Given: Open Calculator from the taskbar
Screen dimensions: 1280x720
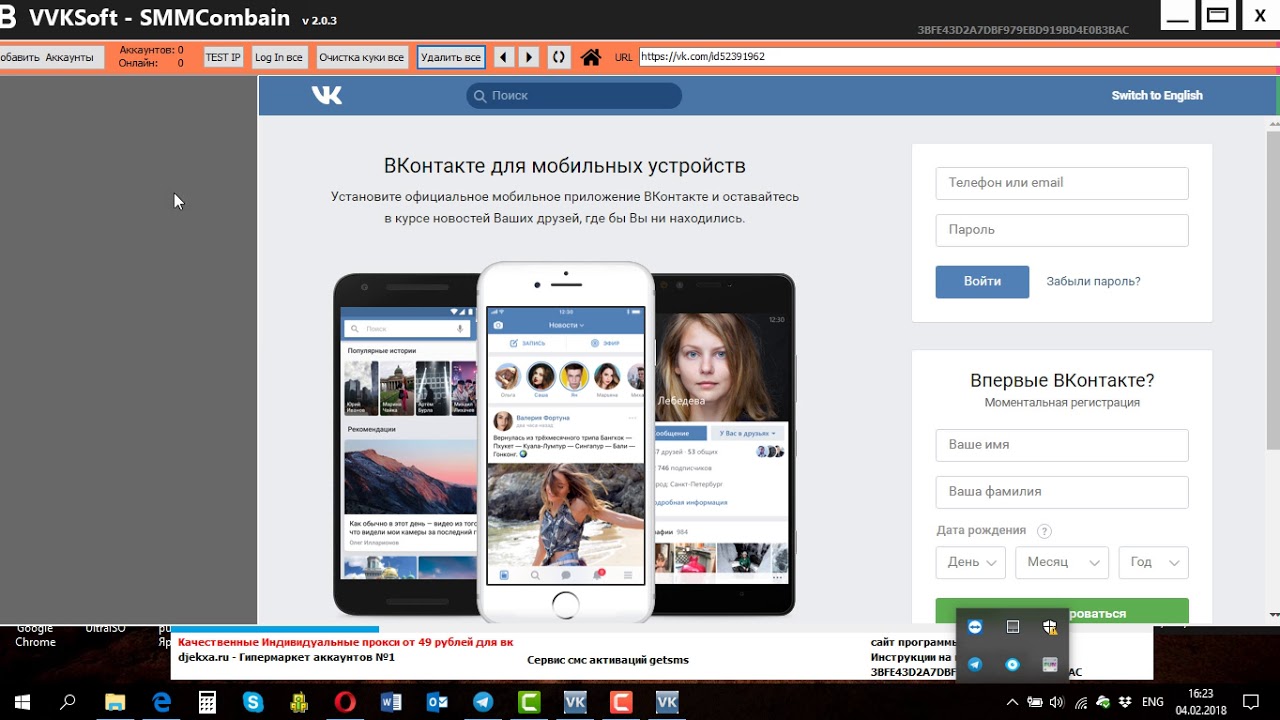Looking at the screenshot, I should (207, 702).
